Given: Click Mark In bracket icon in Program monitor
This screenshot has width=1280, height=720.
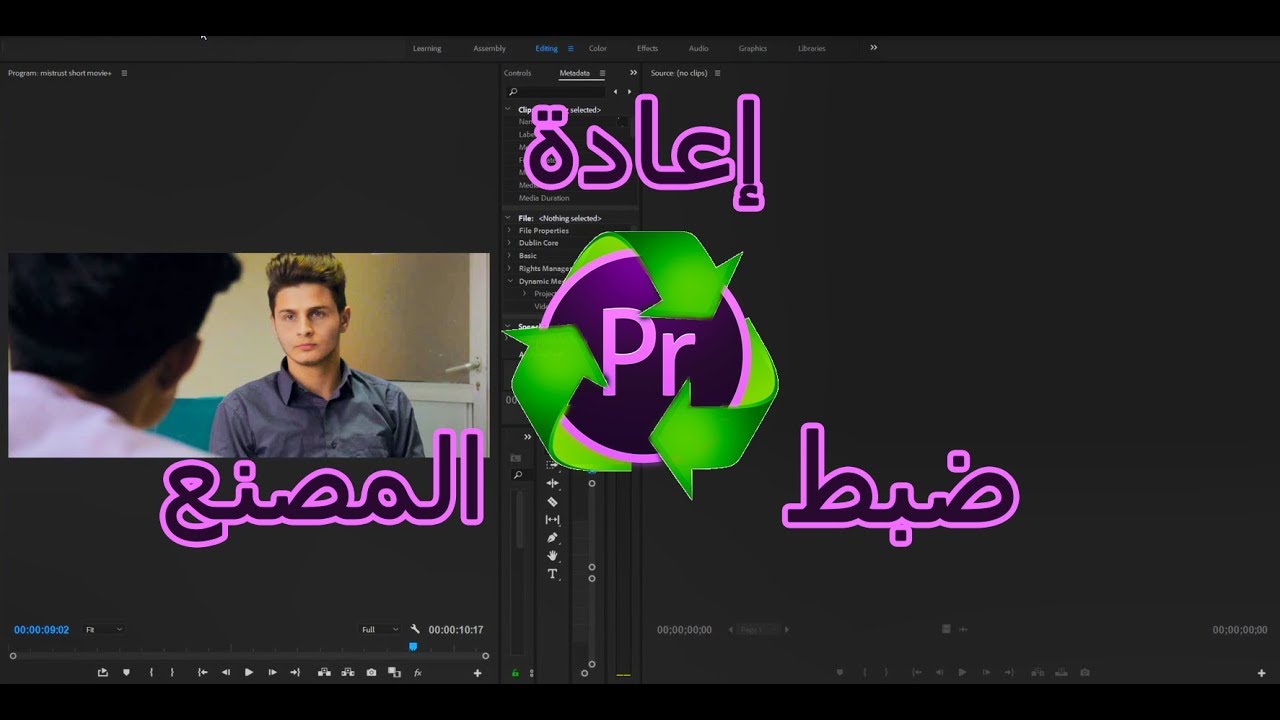Looking at the screenshot, I should tap(151, 673).
